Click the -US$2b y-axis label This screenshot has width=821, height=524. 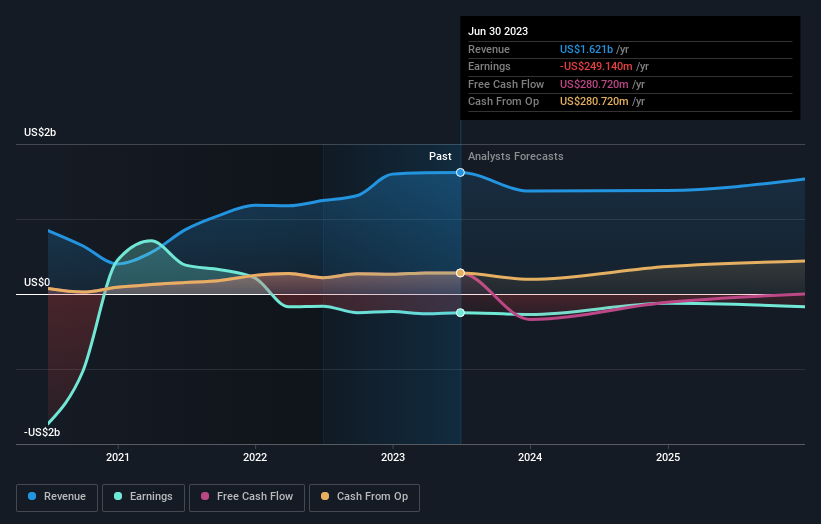click(42, 432)
